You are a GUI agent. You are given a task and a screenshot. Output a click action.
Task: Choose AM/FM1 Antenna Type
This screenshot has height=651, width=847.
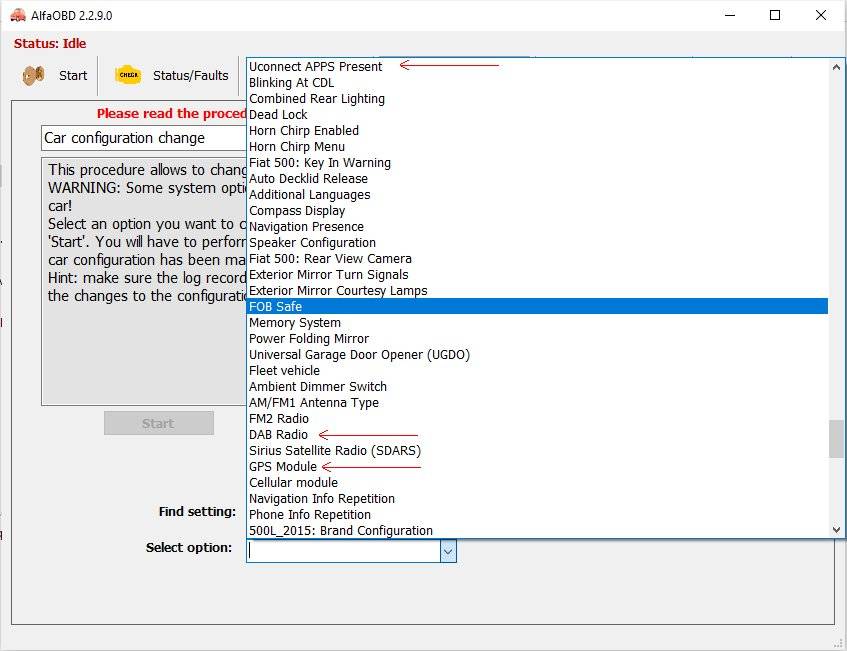(x=537, y=402)
